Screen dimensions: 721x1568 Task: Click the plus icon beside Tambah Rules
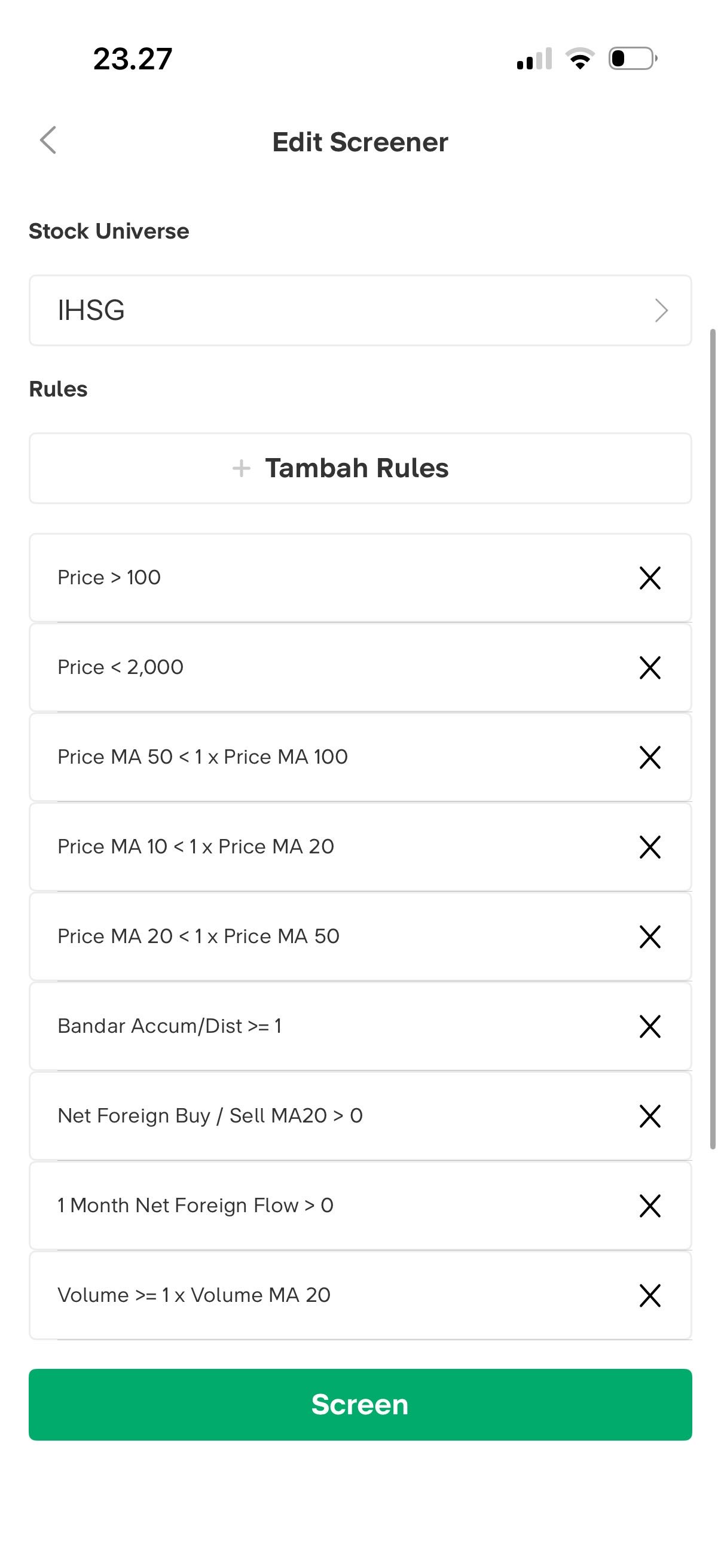pyautogui.click(x=242, y=468)
